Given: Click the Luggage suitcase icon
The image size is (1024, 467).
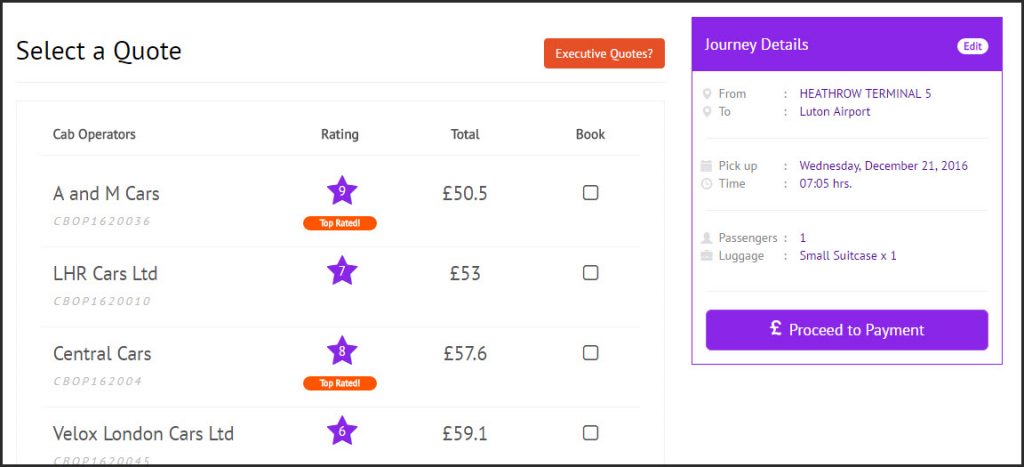Looking at the screenshot, I should pos(707,256).
